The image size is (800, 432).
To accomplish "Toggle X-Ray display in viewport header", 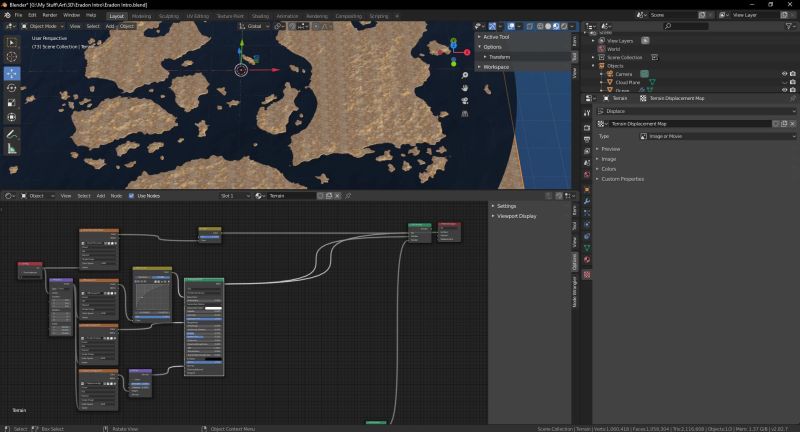I will coord(530,26).
